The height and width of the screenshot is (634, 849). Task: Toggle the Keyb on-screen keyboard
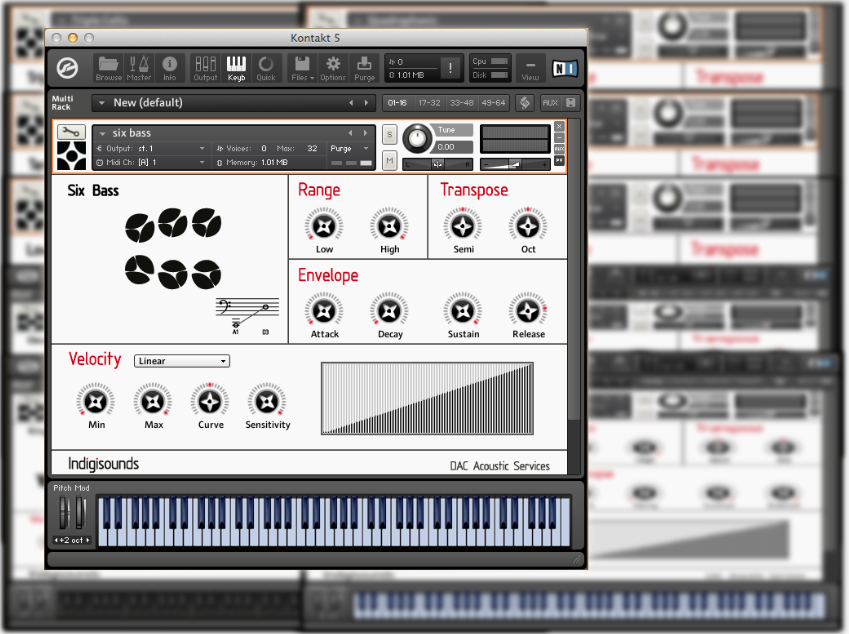coord(236,67)
